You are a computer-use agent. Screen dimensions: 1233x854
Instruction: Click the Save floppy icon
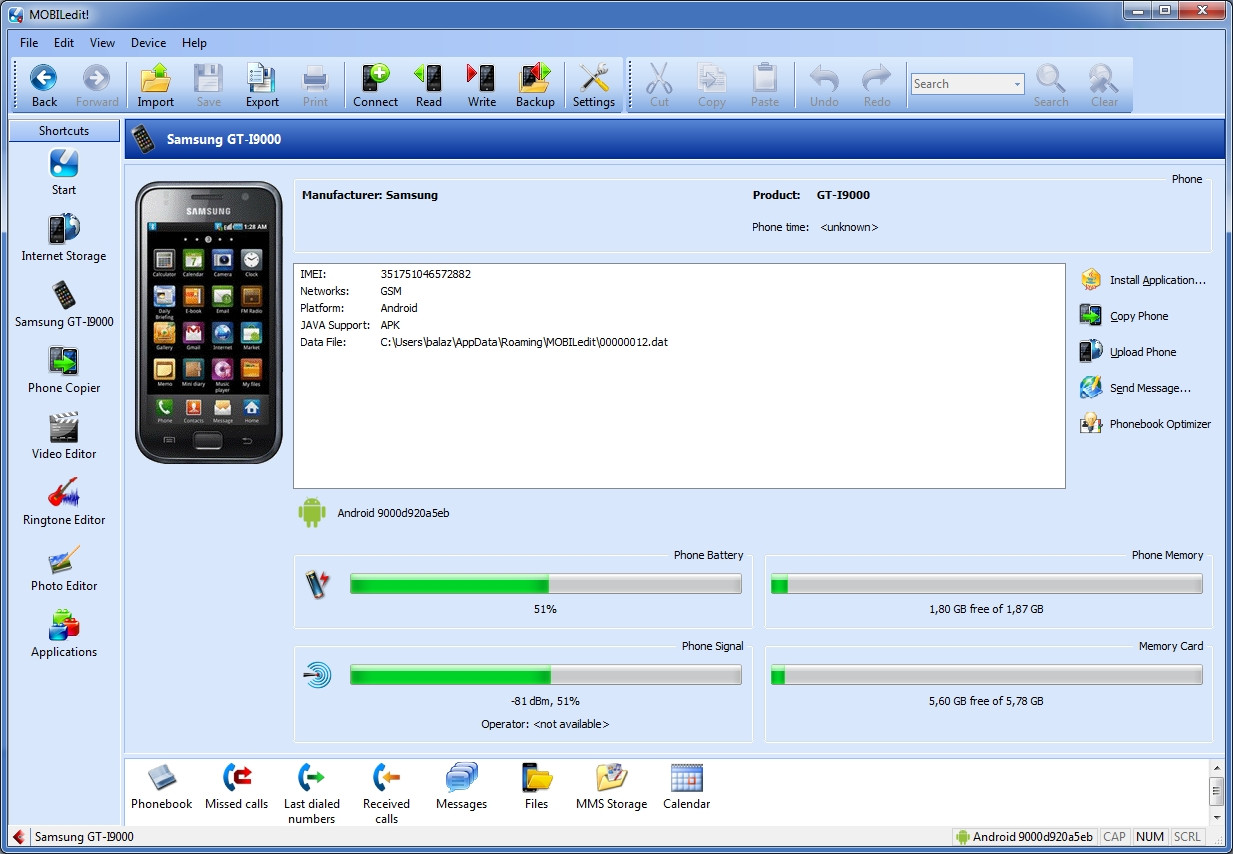click(x=208, y=85)
